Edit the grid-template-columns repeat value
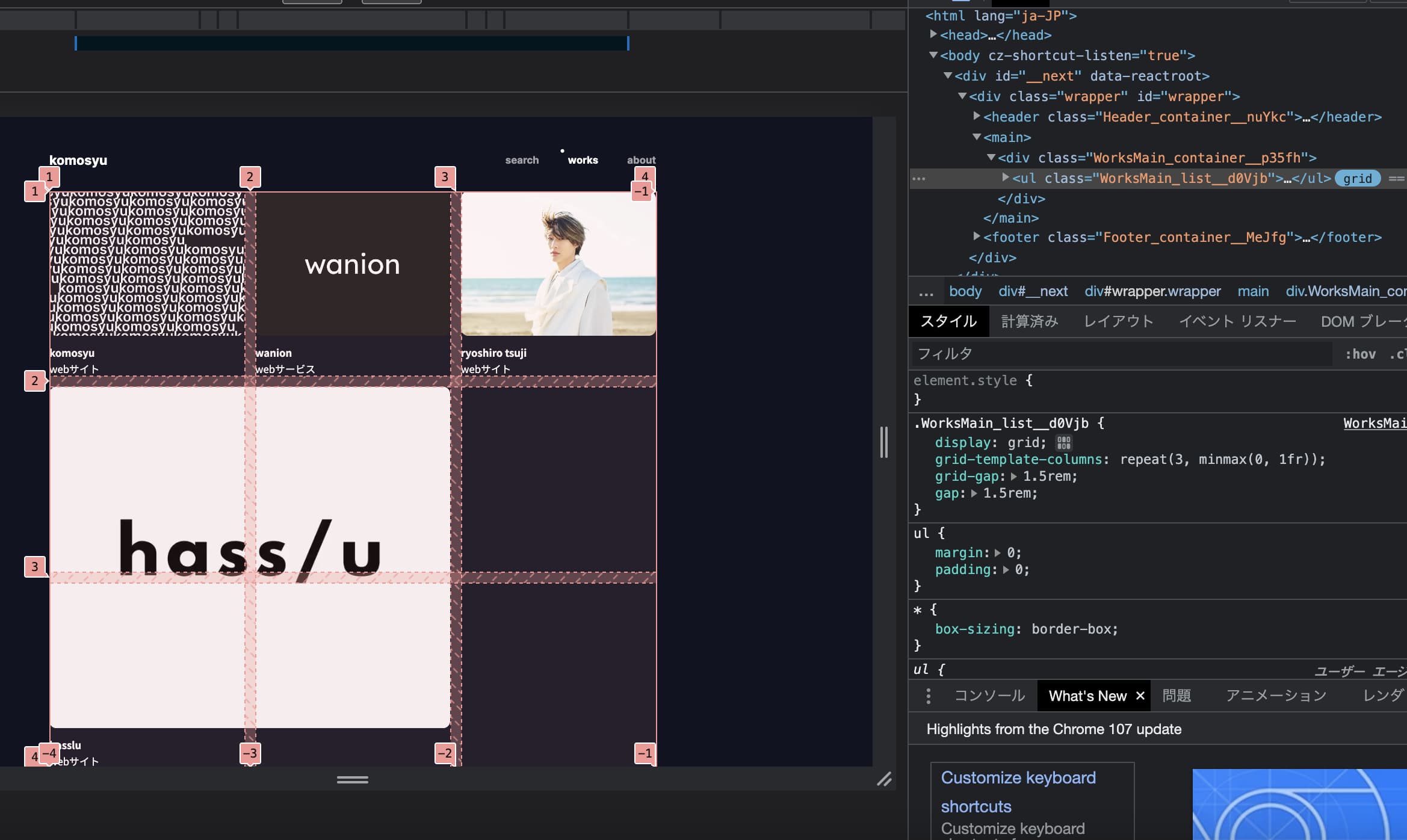This screenshot has height=840, width=1407. (x=1219, y=460)
